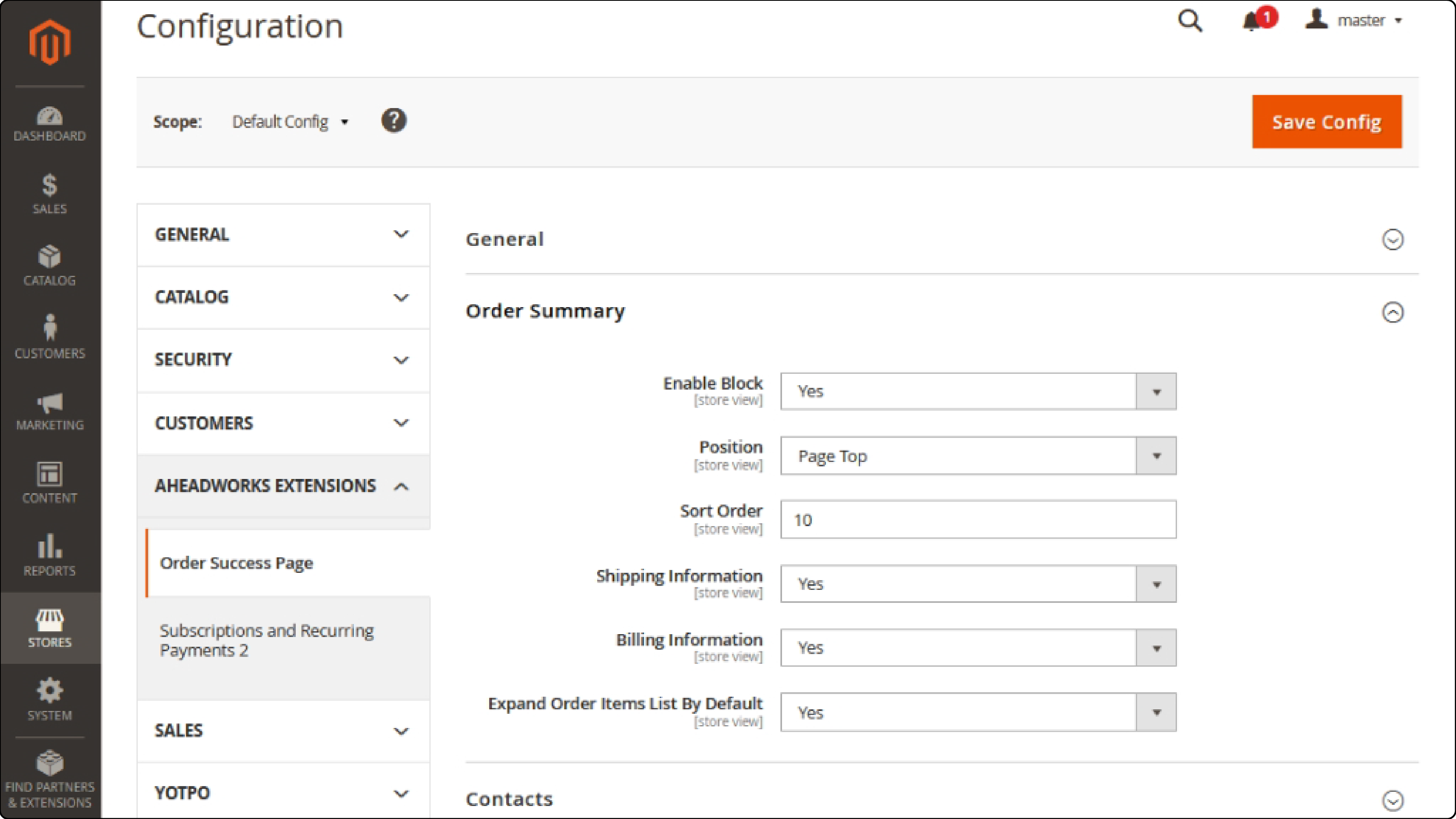
Task: Open the Default Config scope switcher
Action: [x=290, y=121]
